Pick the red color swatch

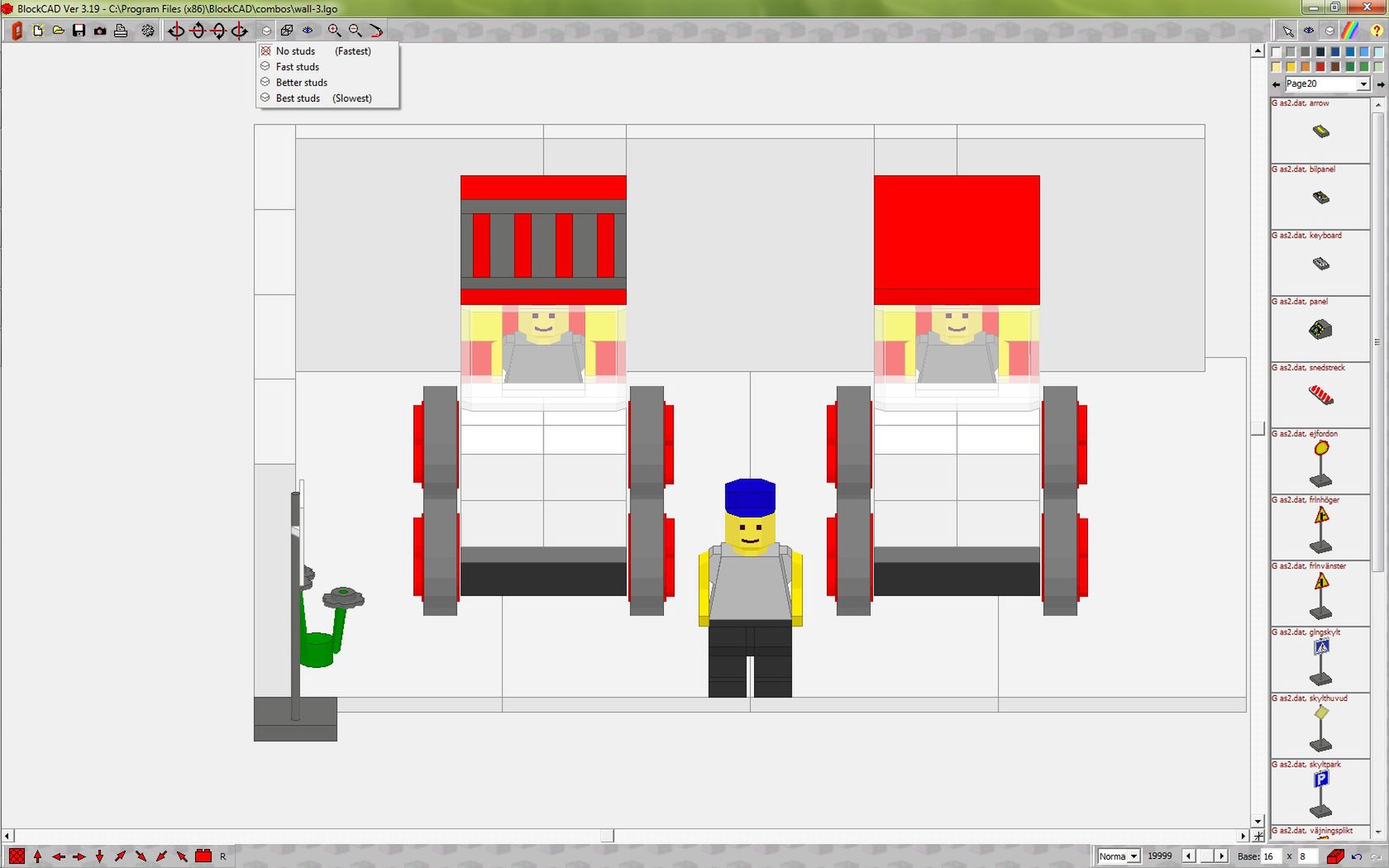(x=1320, y=67)
